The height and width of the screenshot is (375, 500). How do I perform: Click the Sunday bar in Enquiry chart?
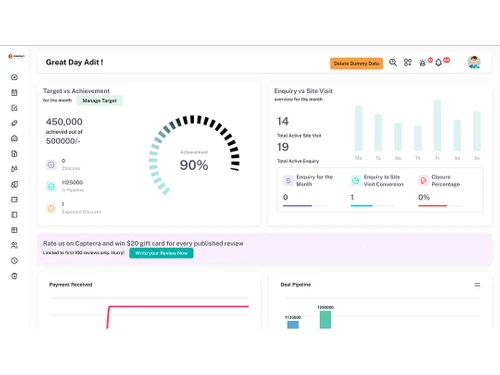(x=477, y=131)
